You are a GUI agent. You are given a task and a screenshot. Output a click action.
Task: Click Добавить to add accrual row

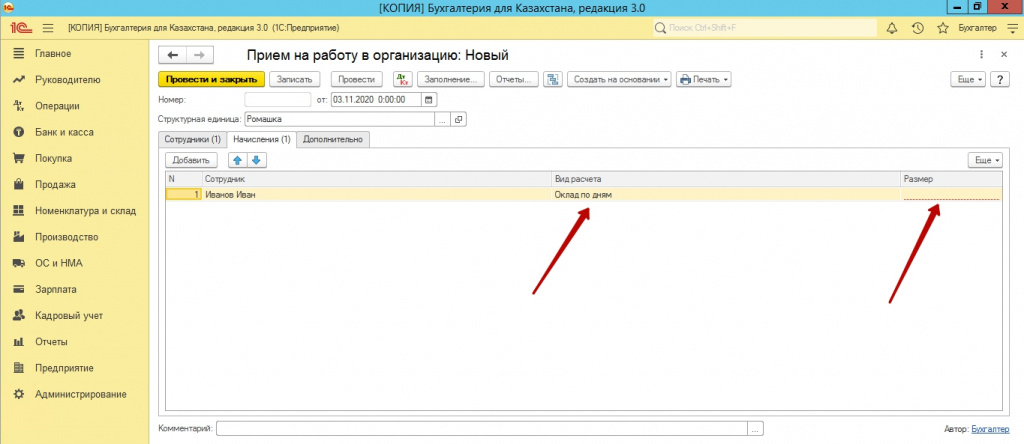pos(190,160)
